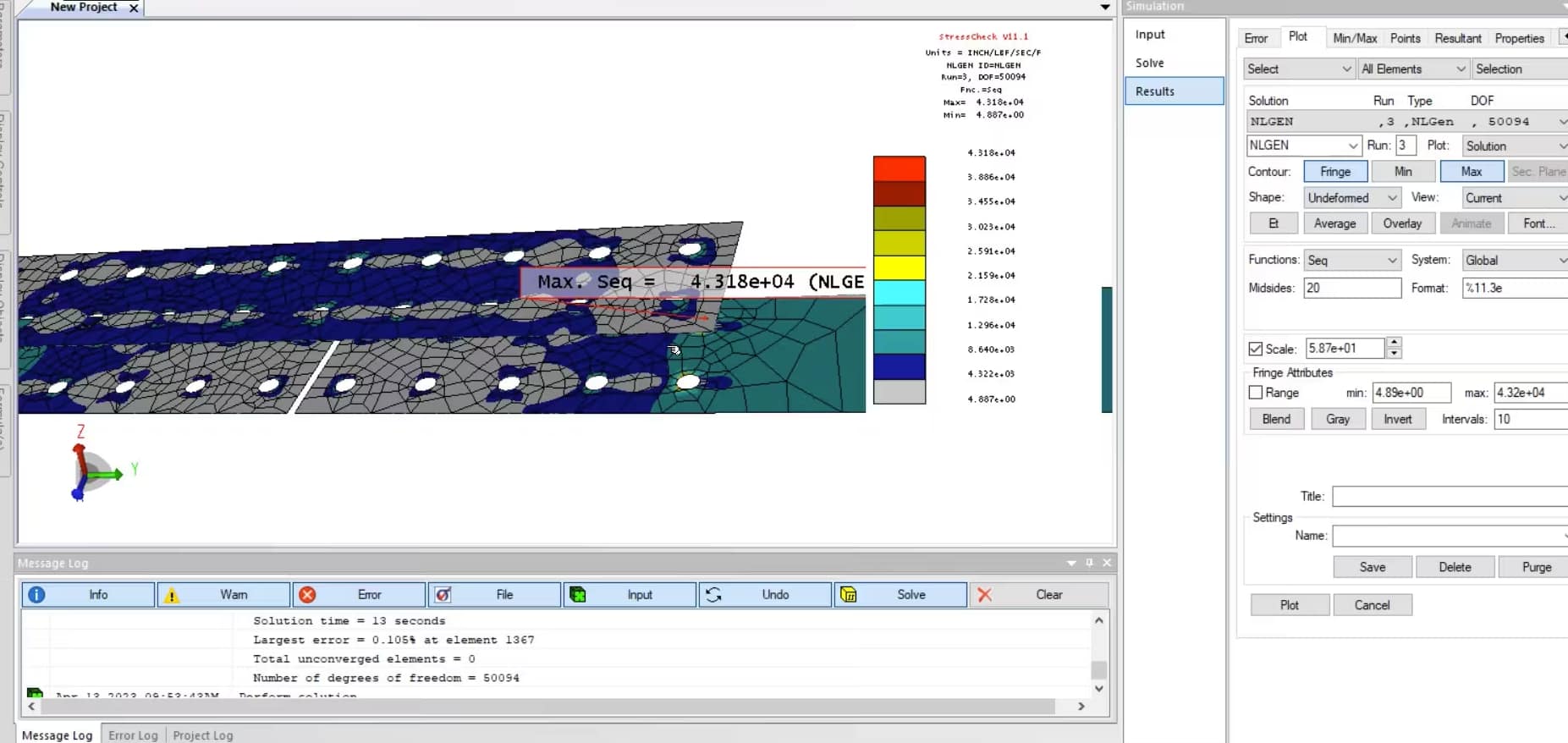Click the Invert fringe button
This screenshot has height=743, width=1568.
click(x=1397, y=419)
